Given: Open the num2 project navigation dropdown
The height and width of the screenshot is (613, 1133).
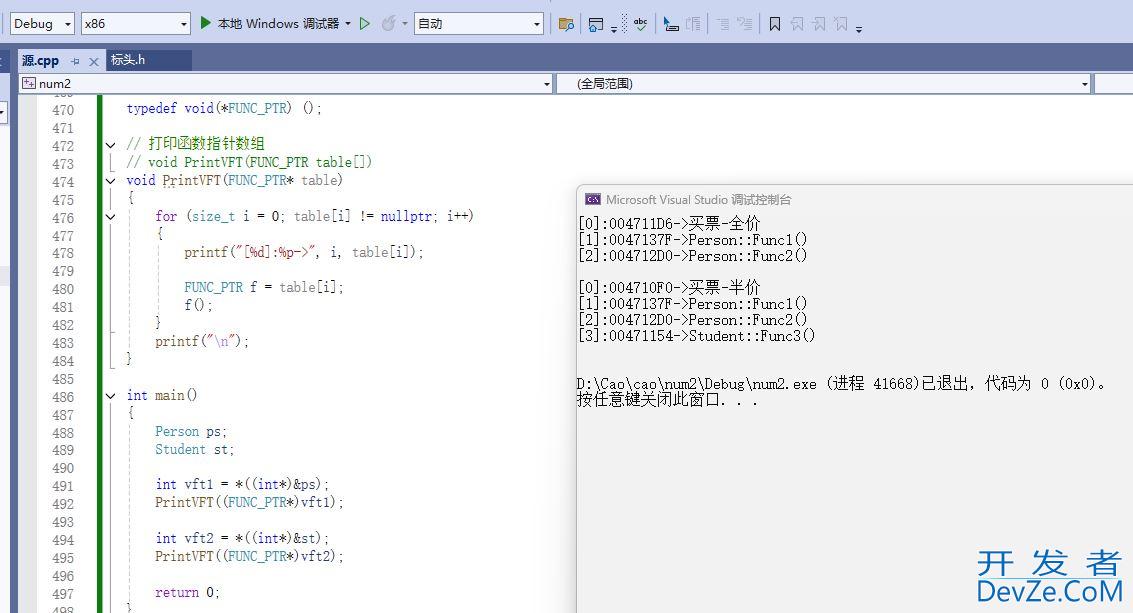Looking at the screenshot, I should pyautogui.click(x=286, y=84).
